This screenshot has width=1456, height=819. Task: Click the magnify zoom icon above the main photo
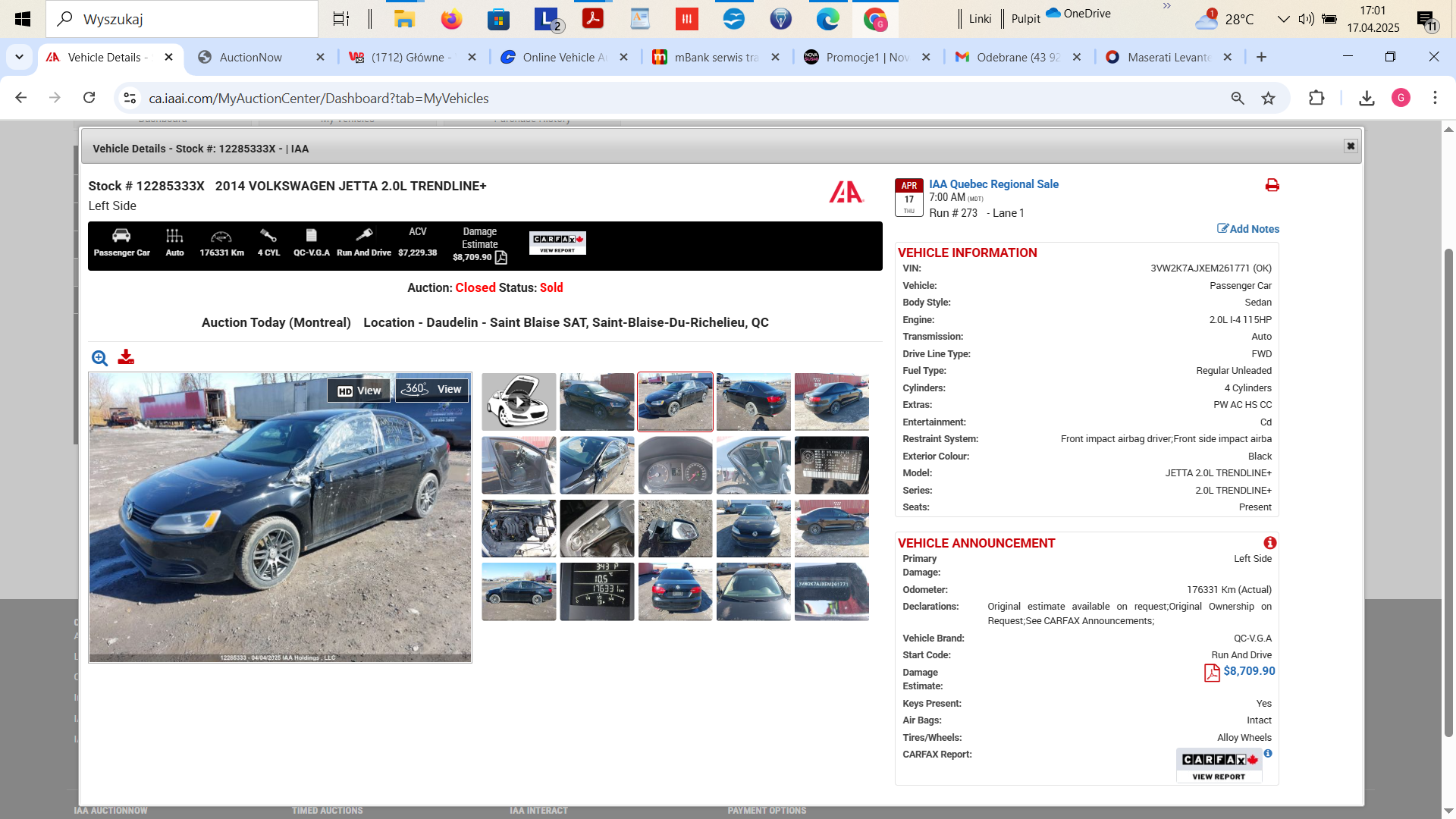(99, 358)
